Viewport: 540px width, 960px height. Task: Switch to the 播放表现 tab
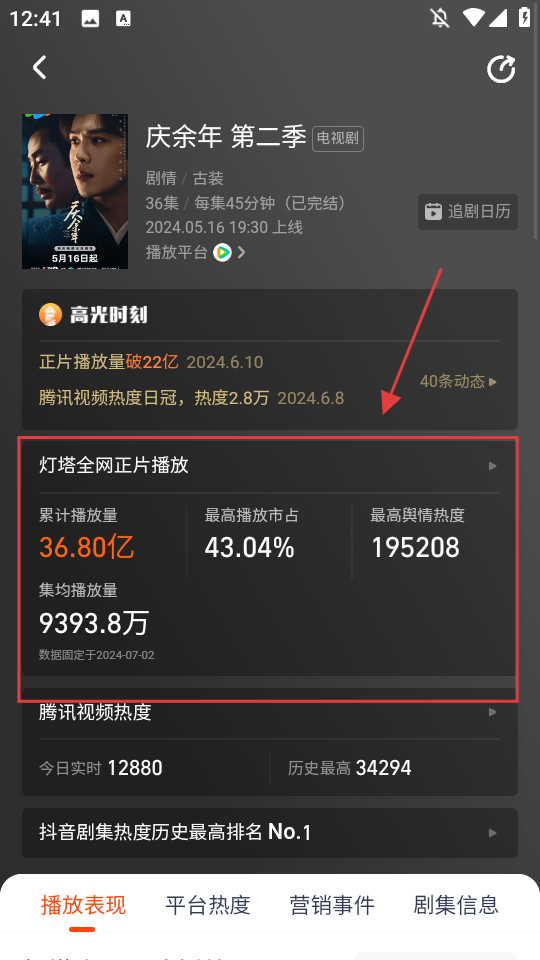(83, 905)
